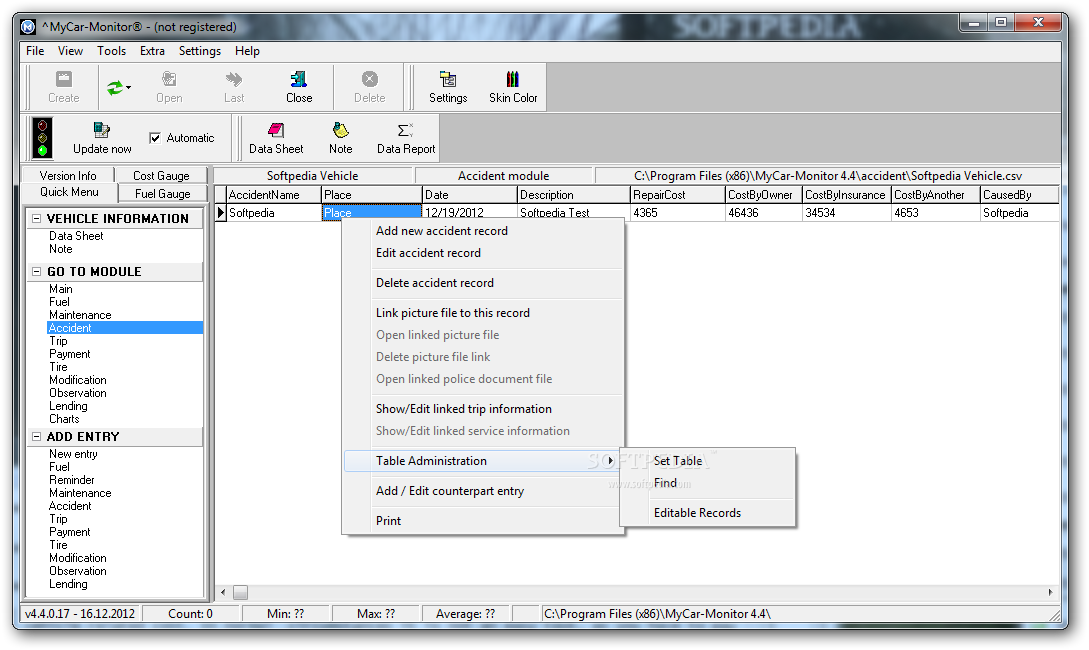Switch to the Cost Gauge tab
The height and width of the screenshot is (650, 1089).
tap(161, 176)
